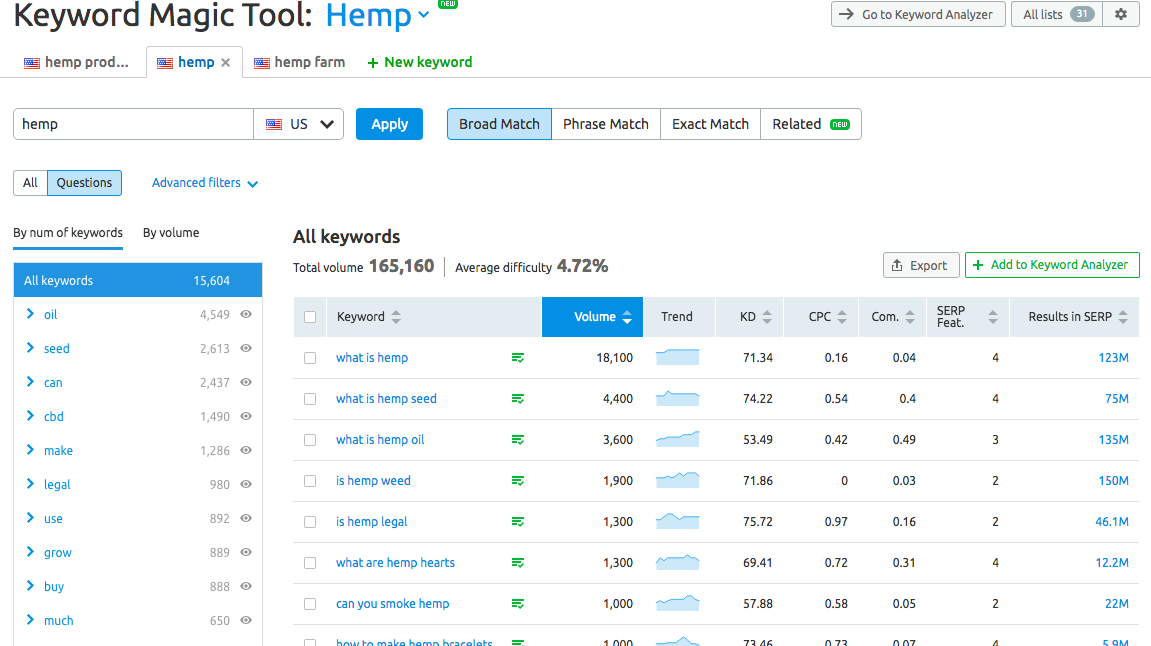Image resolution: width=1151 pixels, height=646 pixels.
Task: Click SERP icon for 'what are hemp hearts'
Action: coord(518,563)
